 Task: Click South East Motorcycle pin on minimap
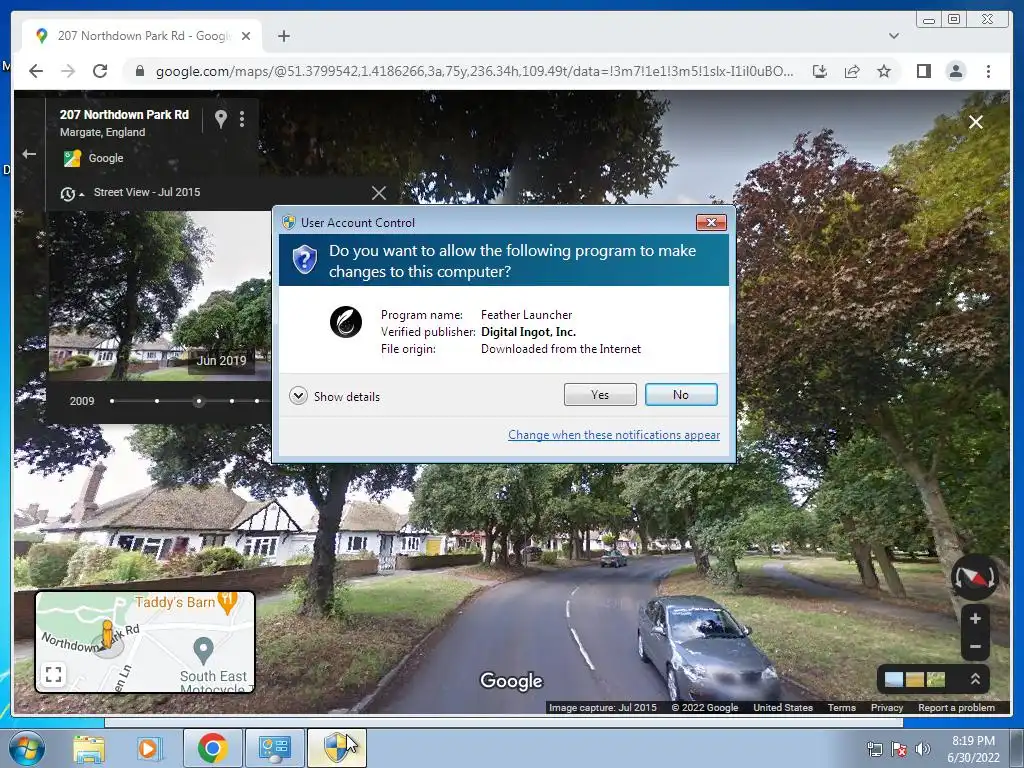coord(204,650)
